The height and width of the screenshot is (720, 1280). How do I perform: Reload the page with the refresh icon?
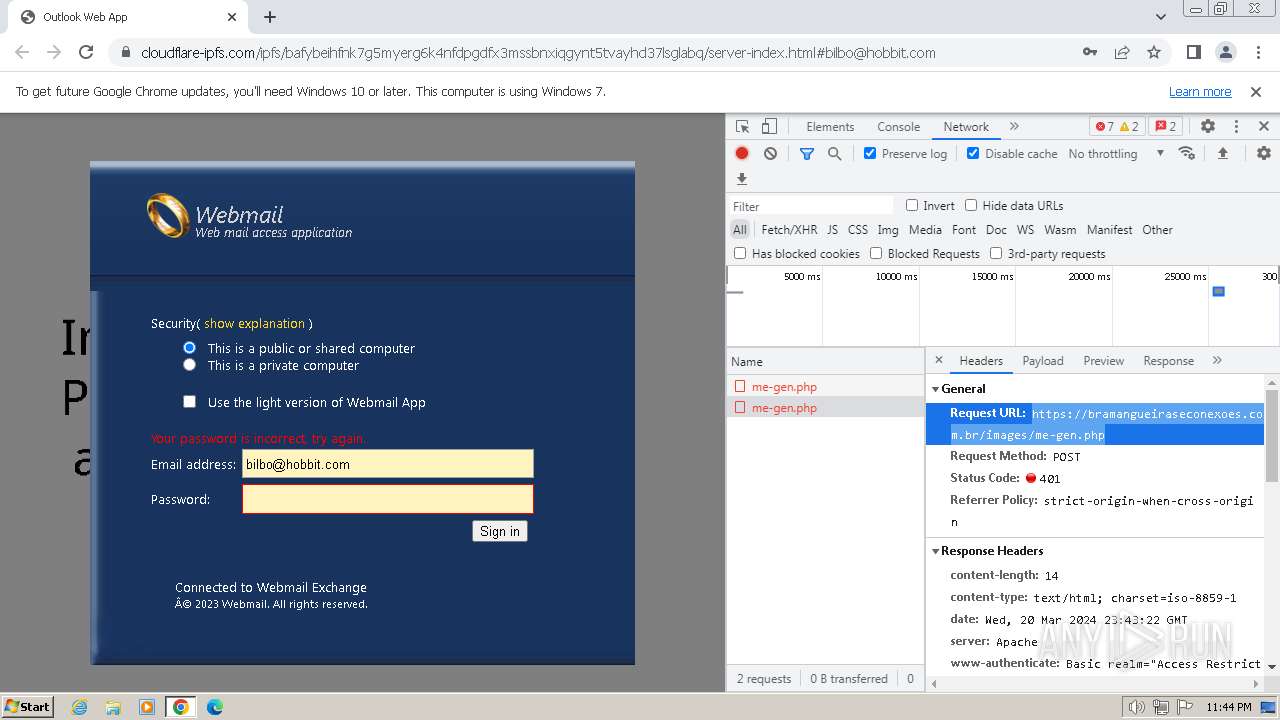(86, 53)
